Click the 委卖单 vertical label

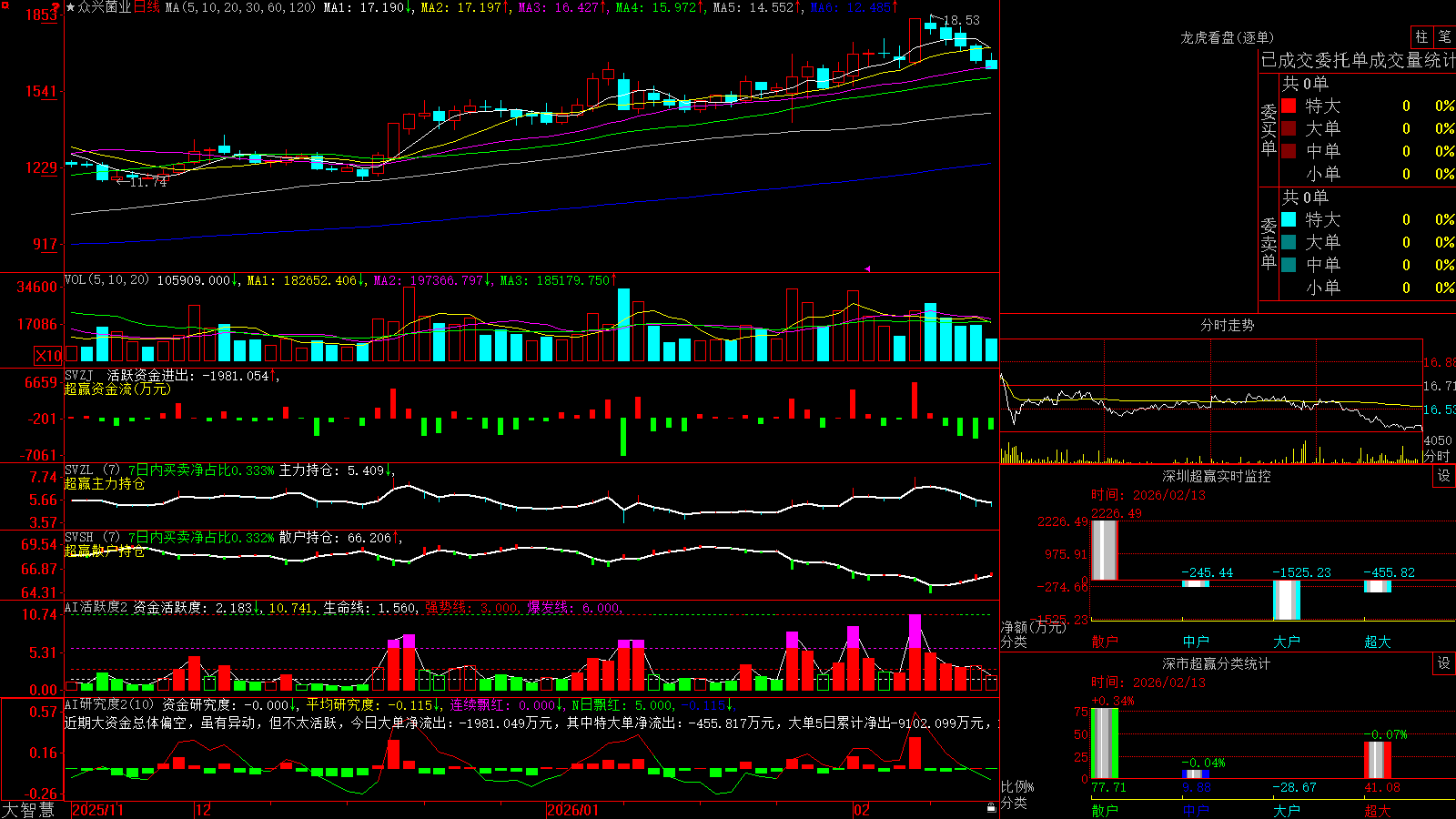1269,243
